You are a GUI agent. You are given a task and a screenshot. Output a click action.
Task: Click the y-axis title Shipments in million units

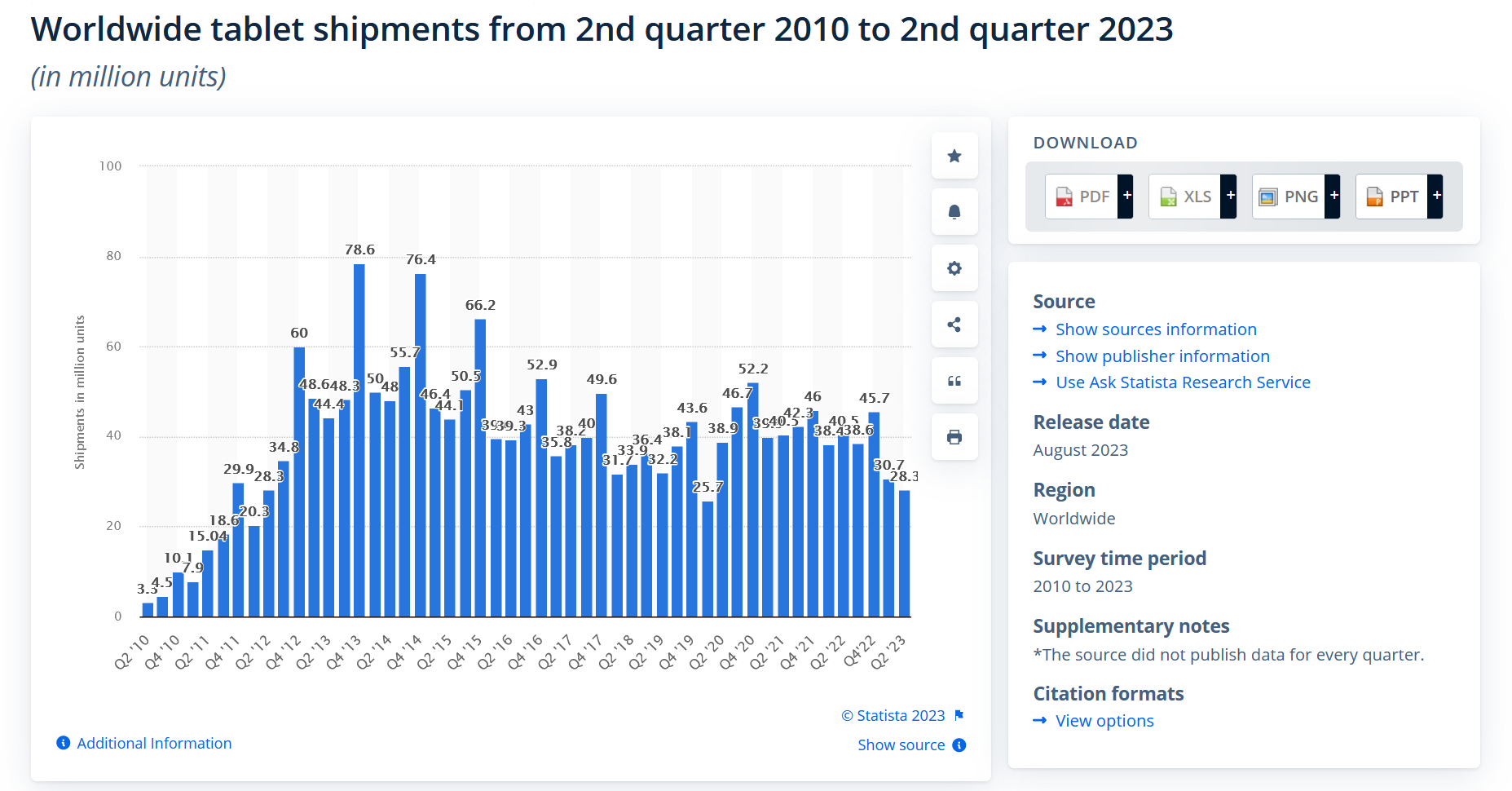point(80,392)
